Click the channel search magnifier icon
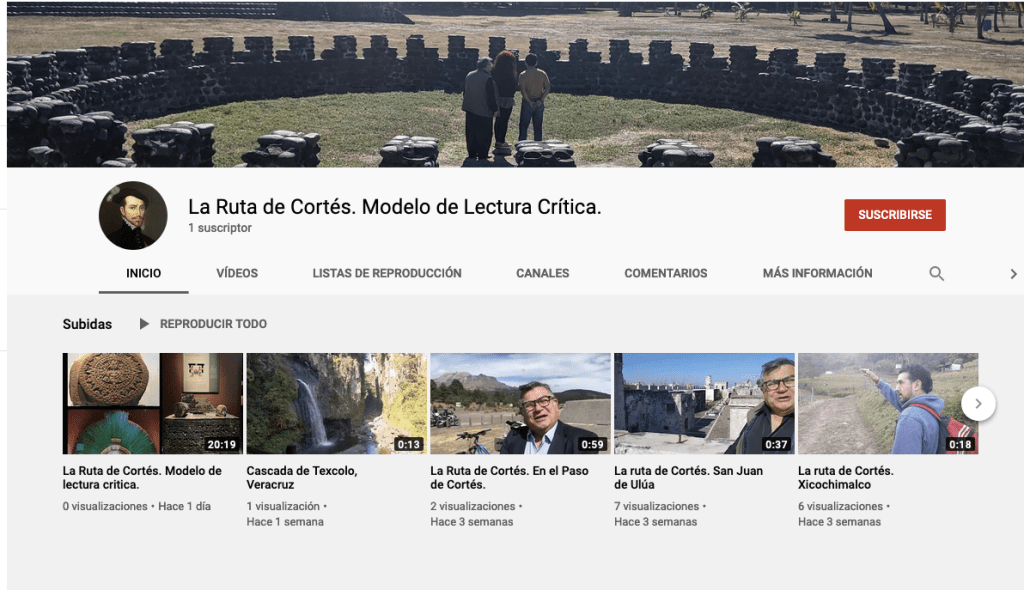Image resolution: width=1024 pixels, height=590 pixels. pyautogui.click(x=936, y=273)
